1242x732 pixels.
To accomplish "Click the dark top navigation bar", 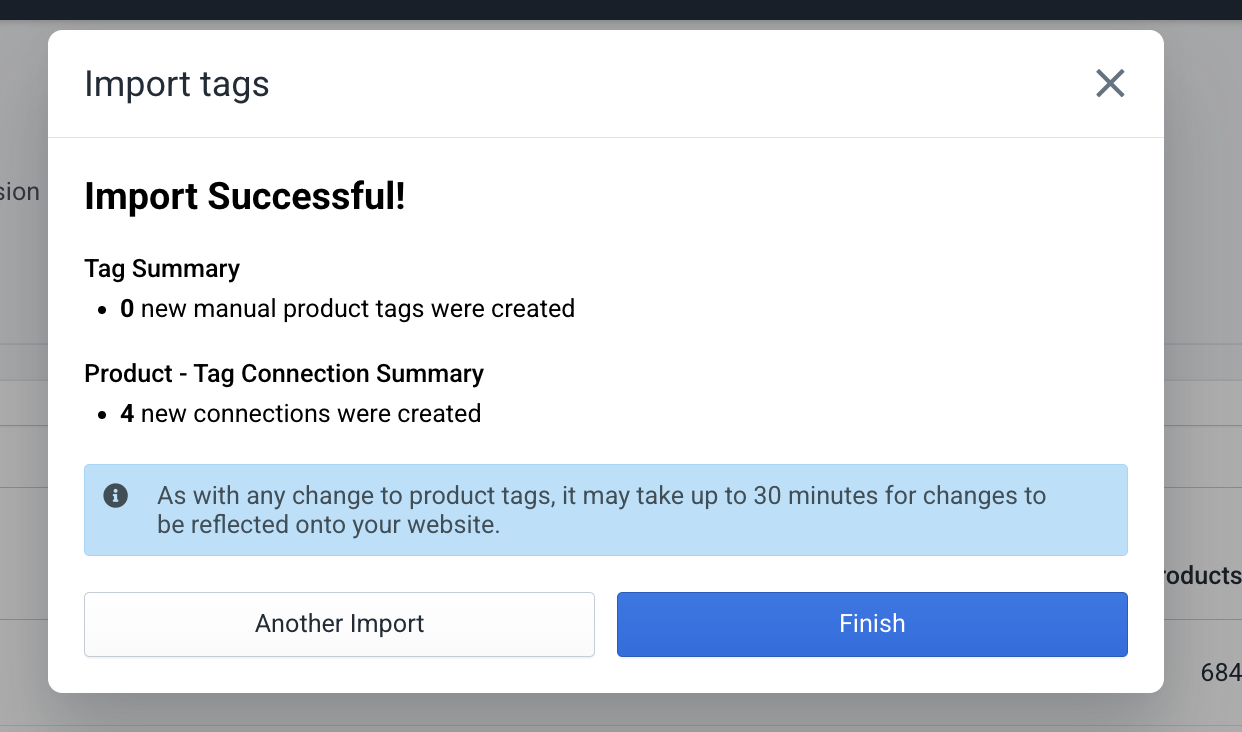I will pyautogui.click(x=620, y=9).
